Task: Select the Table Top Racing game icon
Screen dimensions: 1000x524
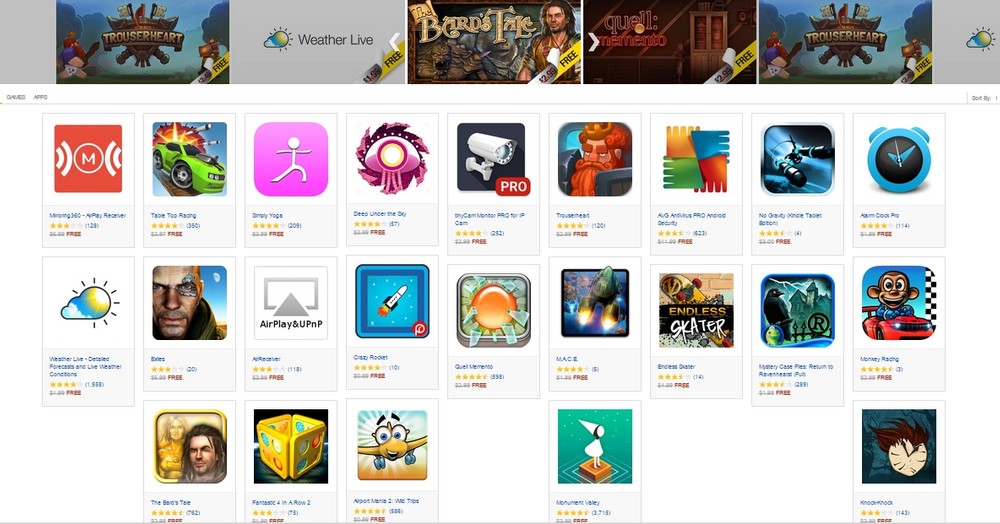Action: 189,159
